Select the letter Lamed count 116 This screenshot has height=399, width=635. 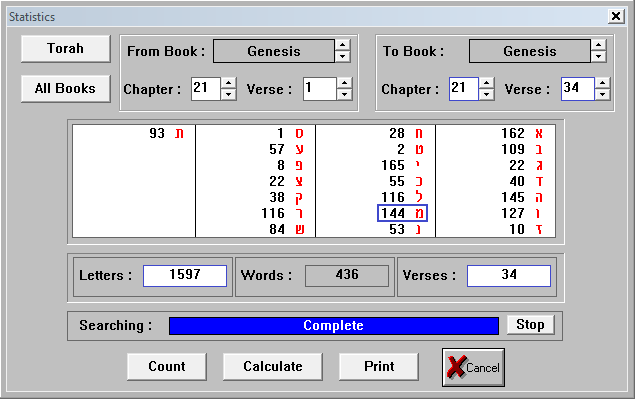[x=402, y=197]
